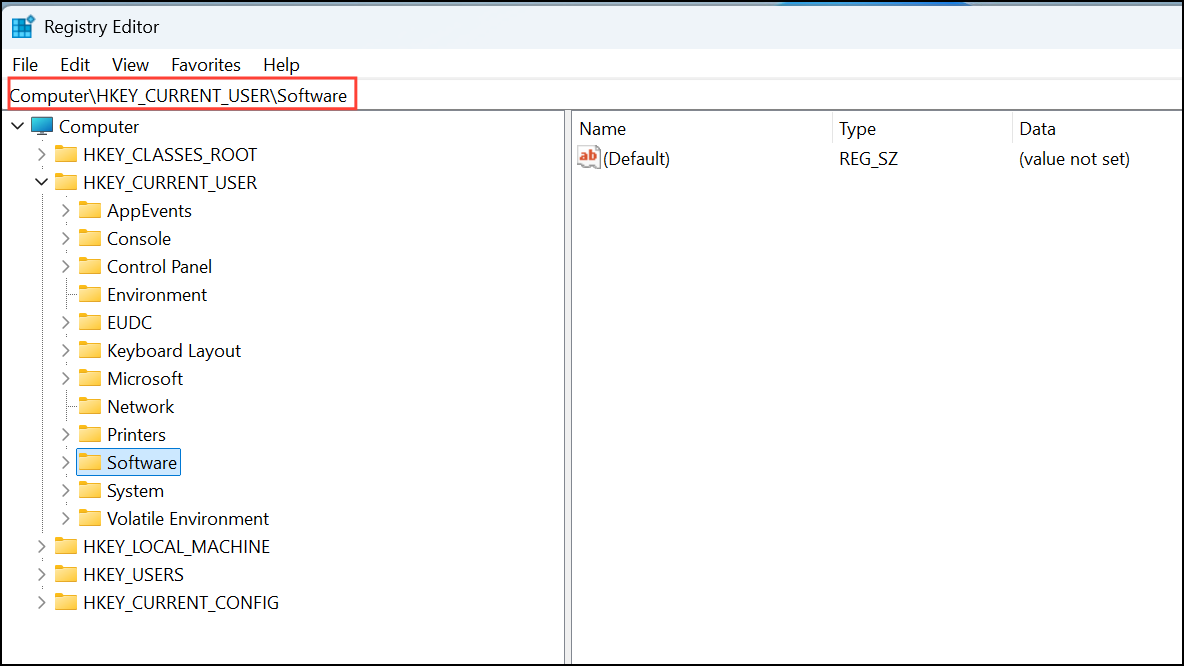Select the Computer tree label
The image size is (1184, 666).
[x=99, y=127]
